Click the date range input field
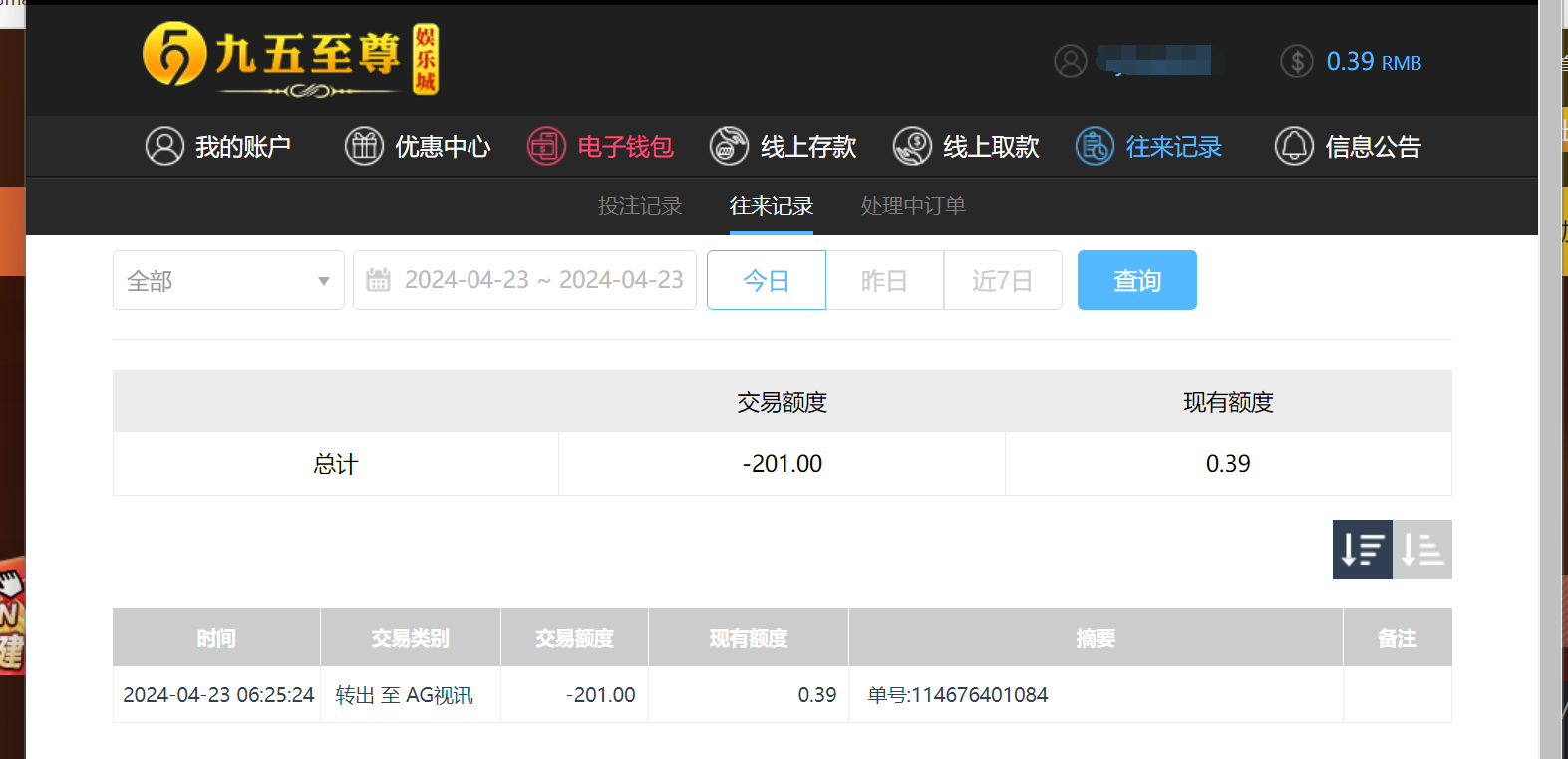Viewport: 1568px width, 759px height. point(524,280)
